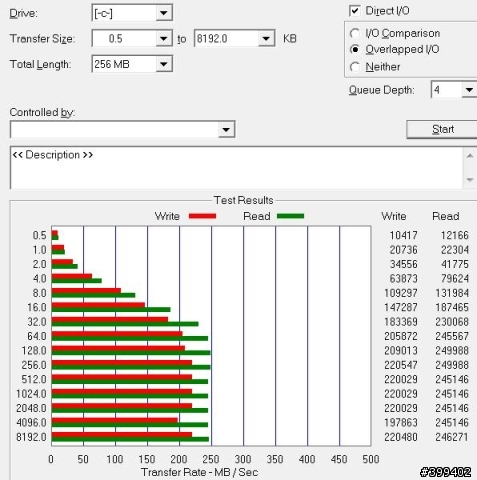Click the write value 109297
477x480 pixels.
coord(401,293)
